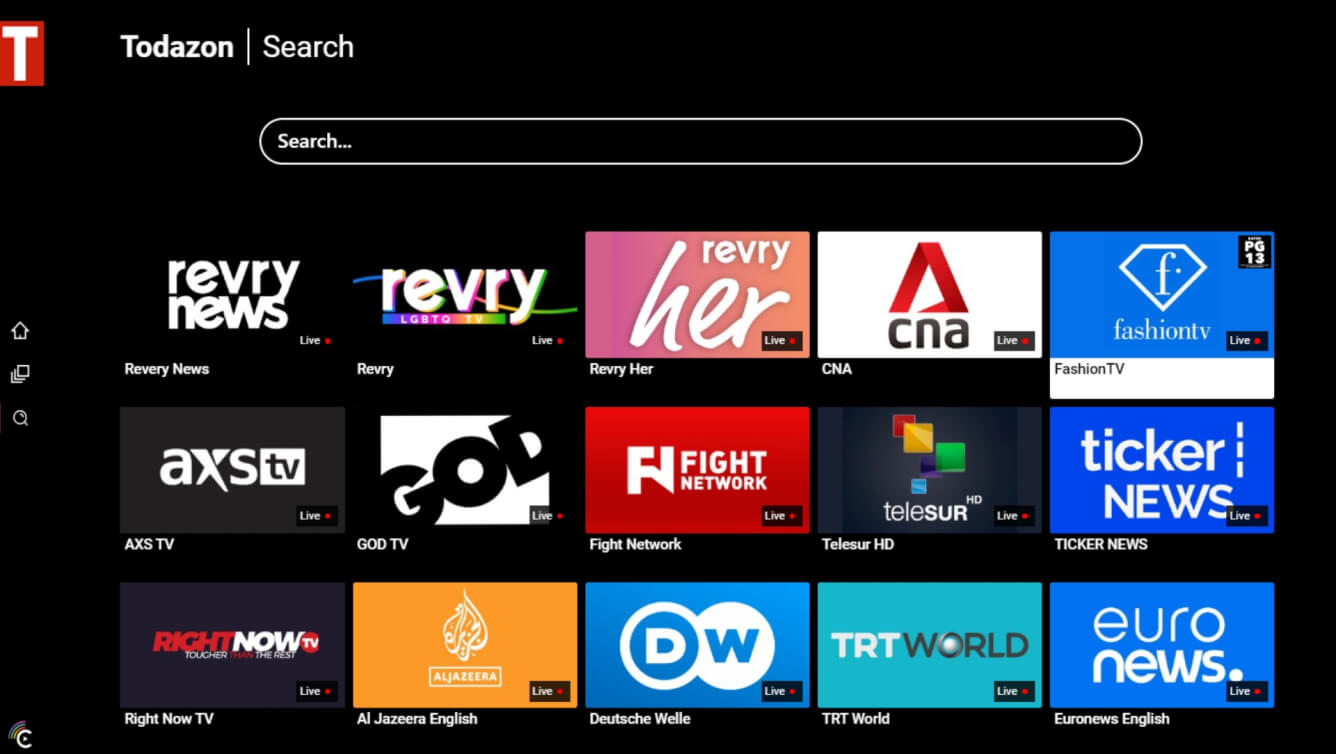Click the PG 13 rating badge on FashionTV
This screenshot has height=754, width=1336.
coord(1253,252)
